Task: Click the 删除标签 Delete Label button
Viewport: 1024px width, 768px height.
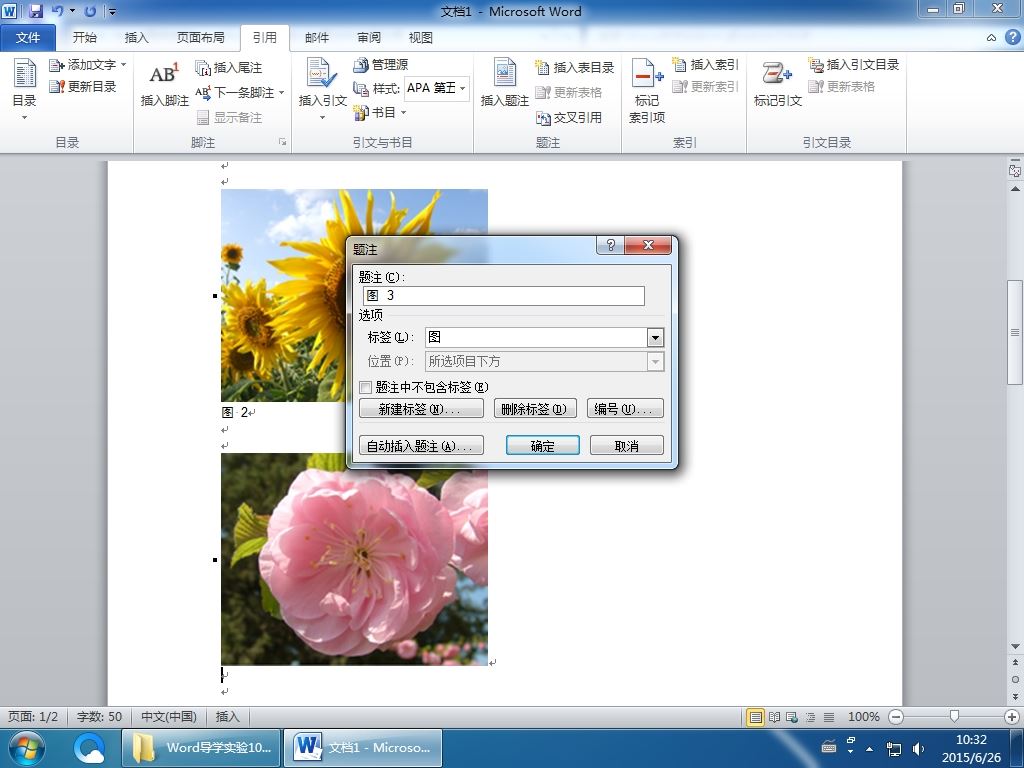Action: tap(535, 409)
